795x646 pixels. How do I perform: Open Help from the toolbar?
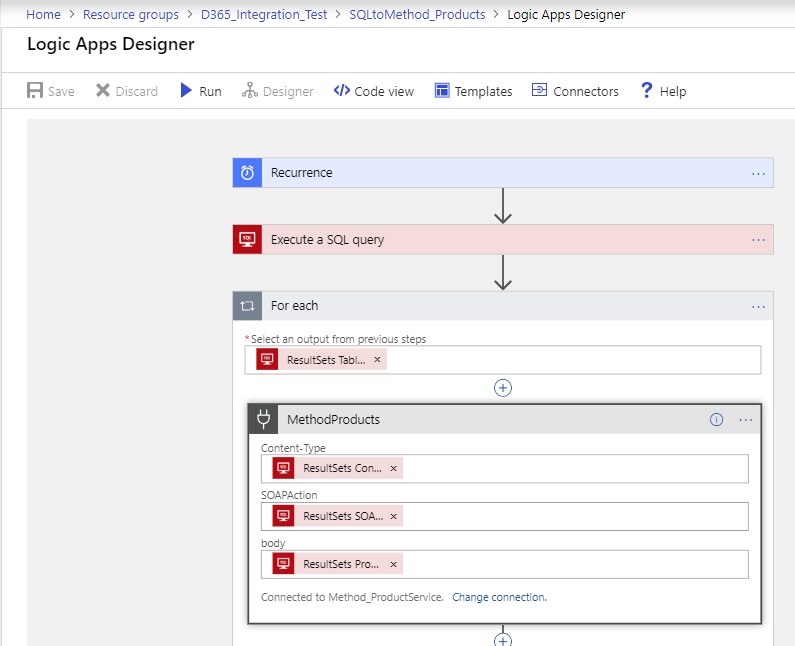(663, 91)
